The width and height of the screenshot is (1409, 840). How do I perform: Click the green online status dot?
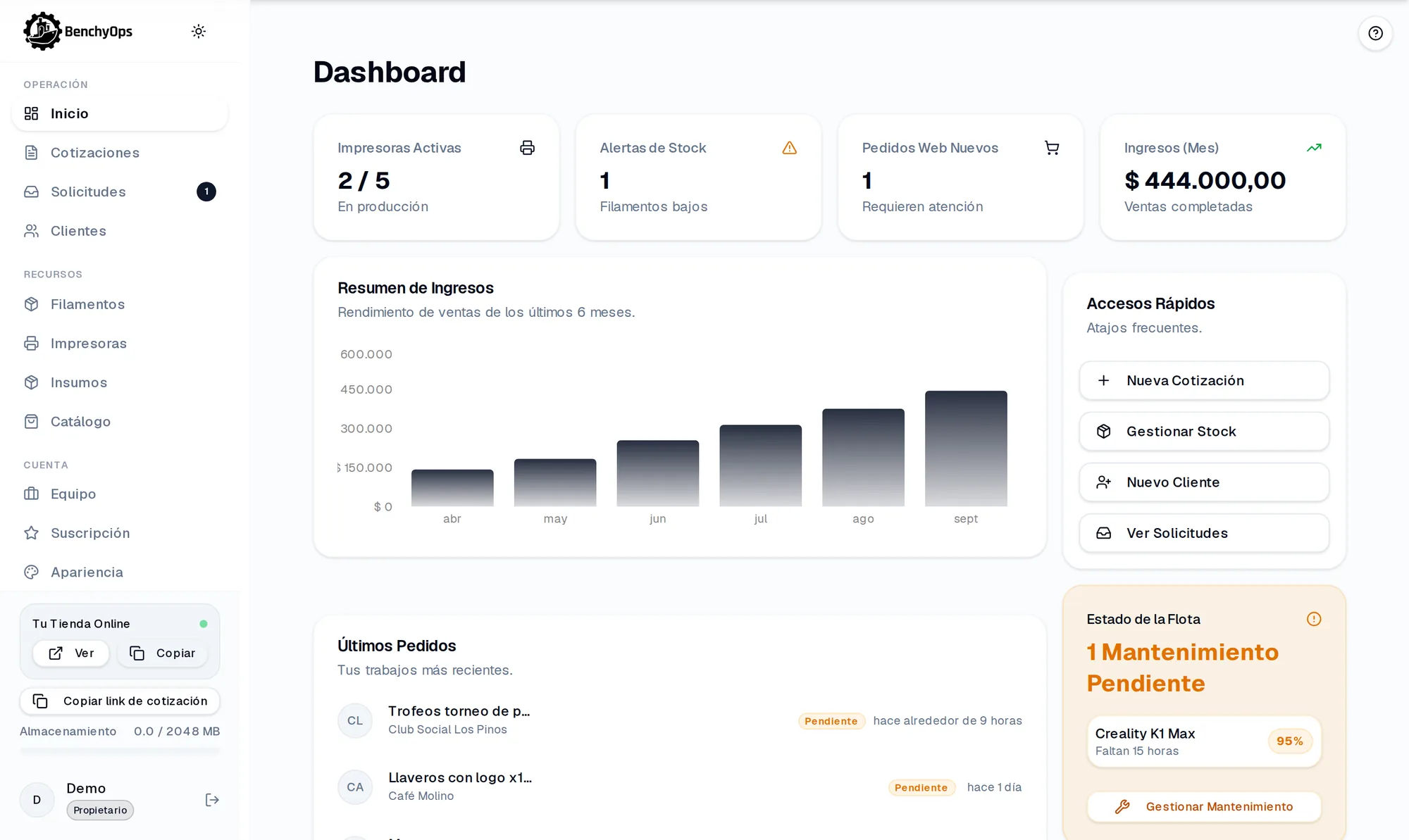point(204,624)
